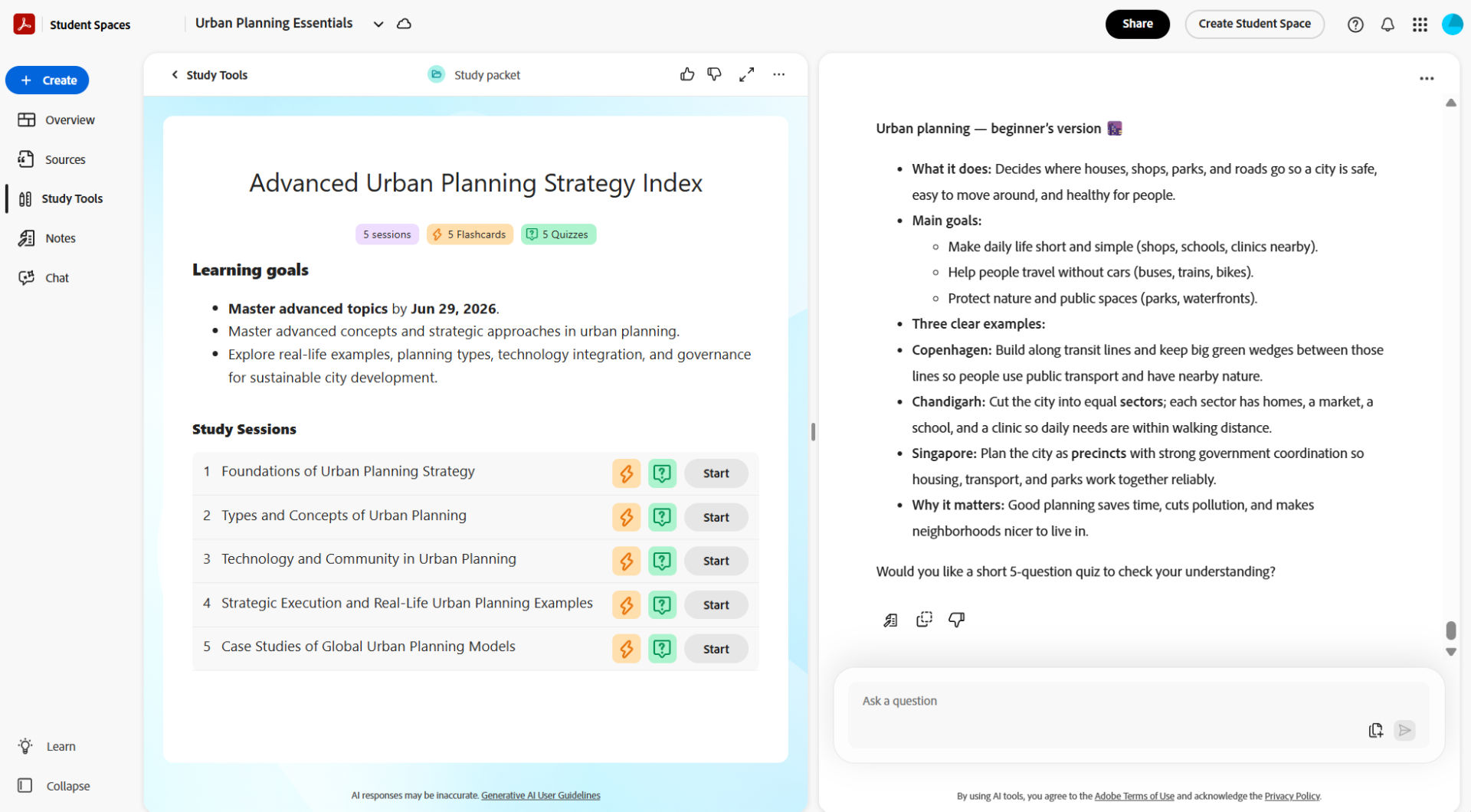The image size is (1471, 812).
Task: Open the Help question mark icon
Action: (1355, 24)
